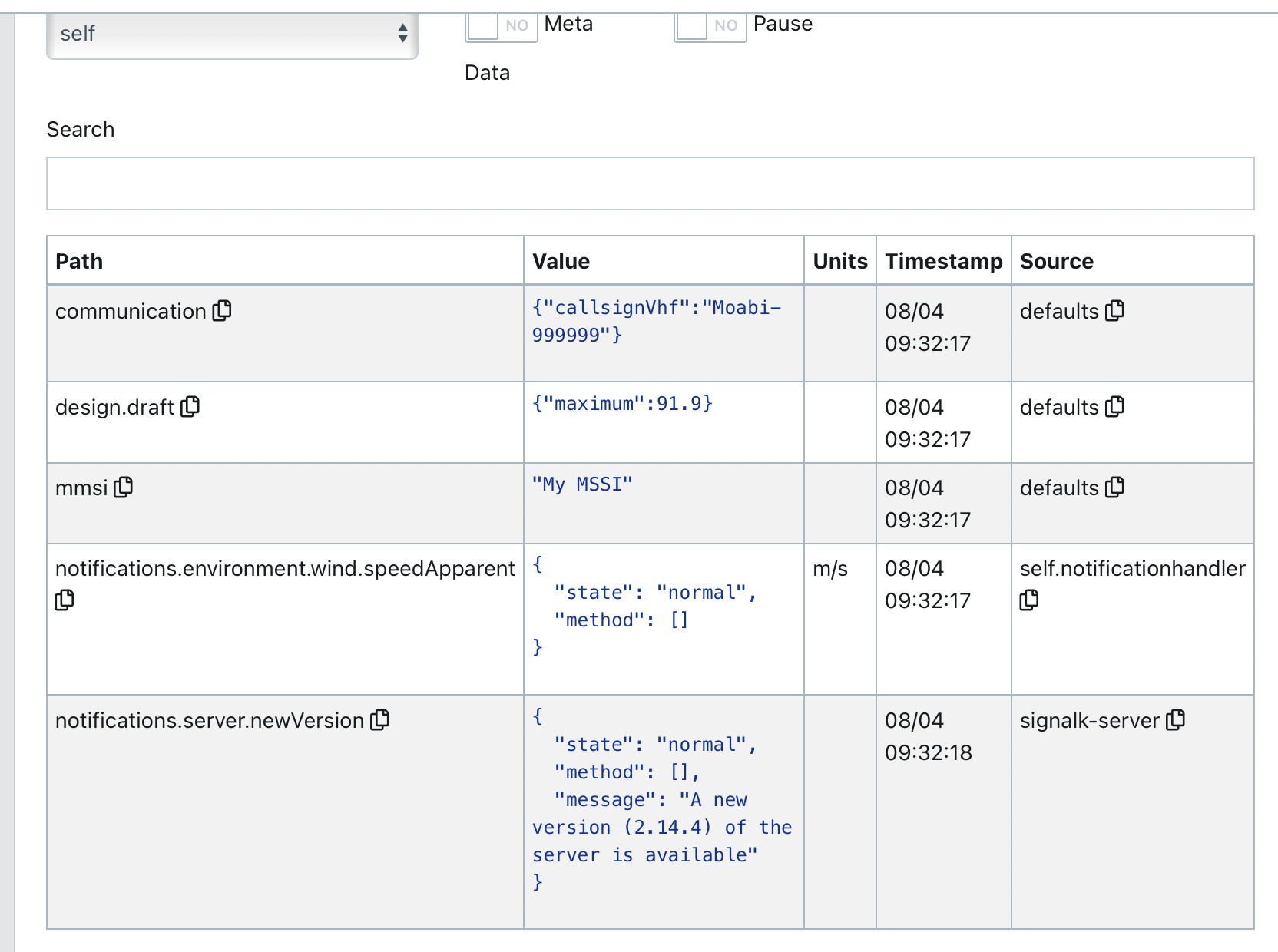1278x952 pixels.
Task: Select the notifications.server.newVersion path text
Action: coord(210,721)
